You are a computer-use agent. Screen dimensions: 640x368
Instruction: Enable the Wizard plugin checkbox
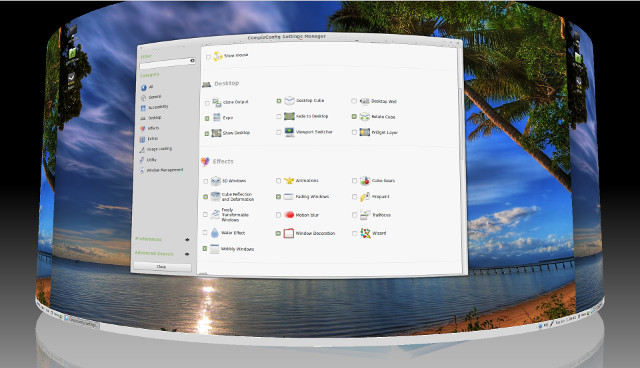coord(354,233)
